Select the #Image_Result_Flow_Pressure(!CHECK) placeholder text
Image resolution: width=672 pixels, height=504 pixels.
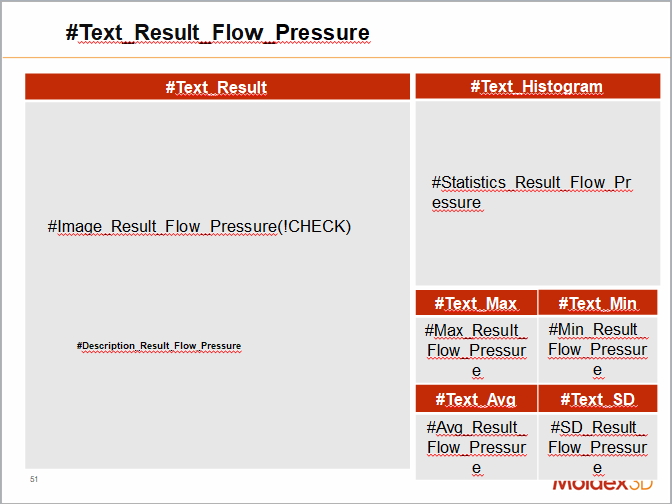coord(199,226)
